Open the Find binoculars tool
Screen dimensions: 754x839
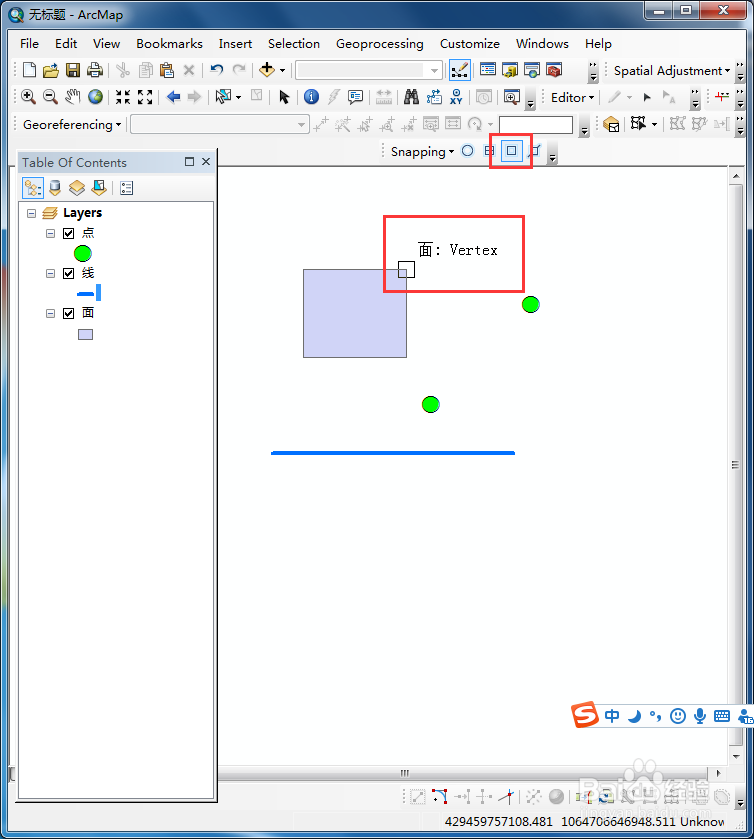[x=411, y=97]
